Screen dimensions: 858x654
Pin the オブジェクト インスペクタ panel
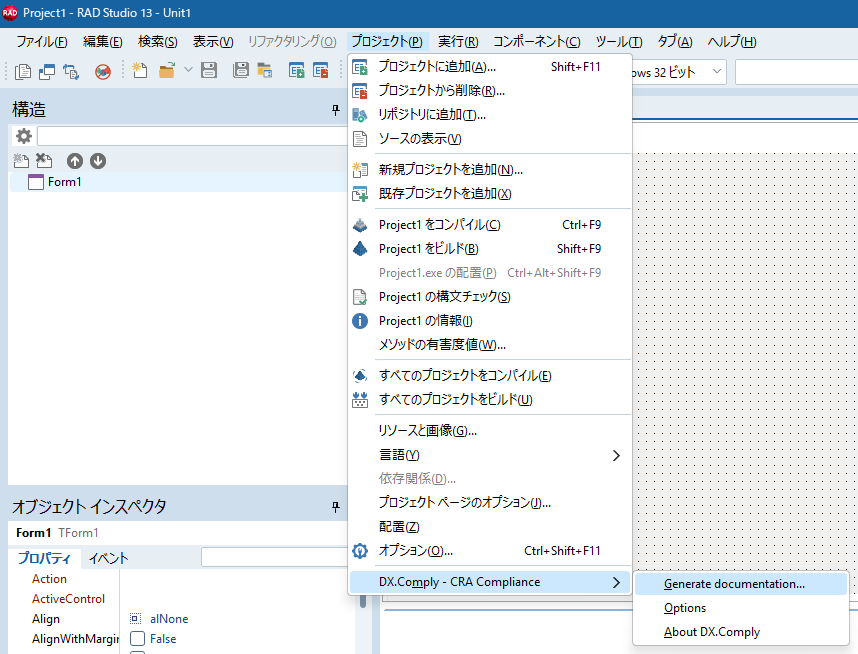(336, 507)
